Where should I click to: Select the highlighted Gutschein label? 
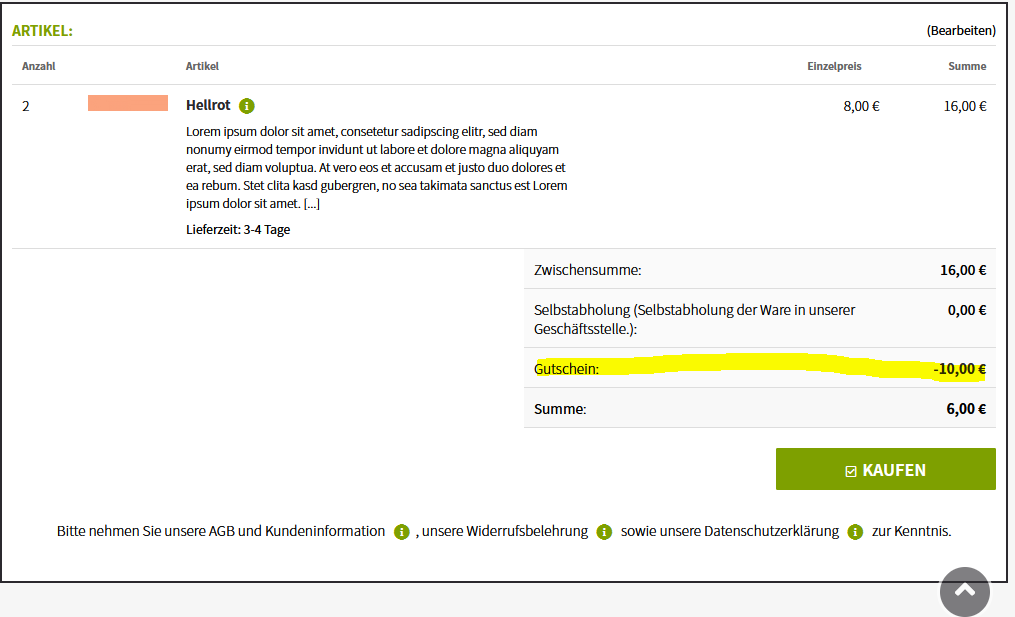pos(566,369)
